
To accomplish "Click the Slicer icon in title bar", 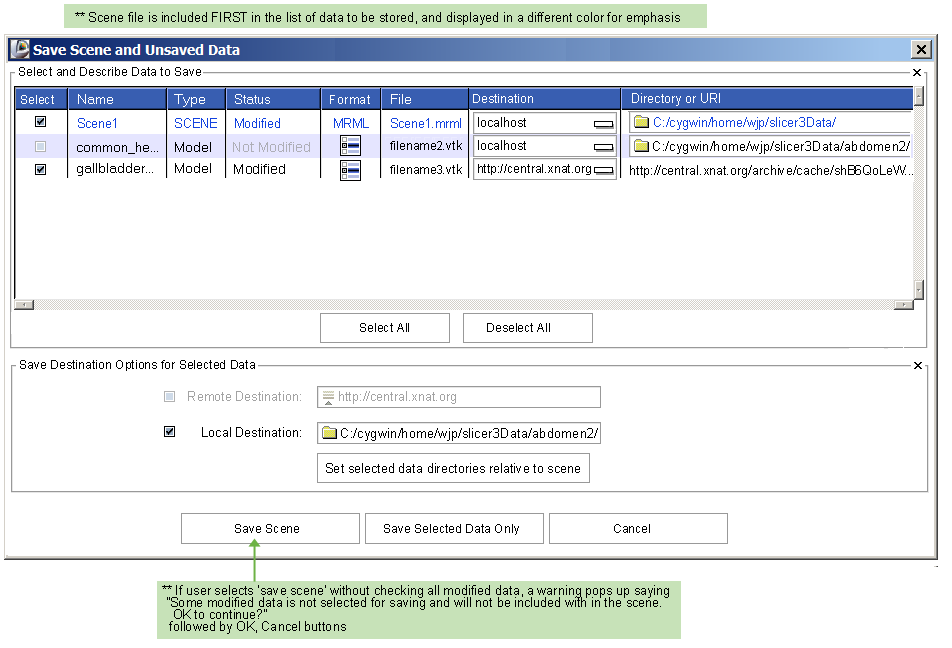I will (x=19, y=49).
